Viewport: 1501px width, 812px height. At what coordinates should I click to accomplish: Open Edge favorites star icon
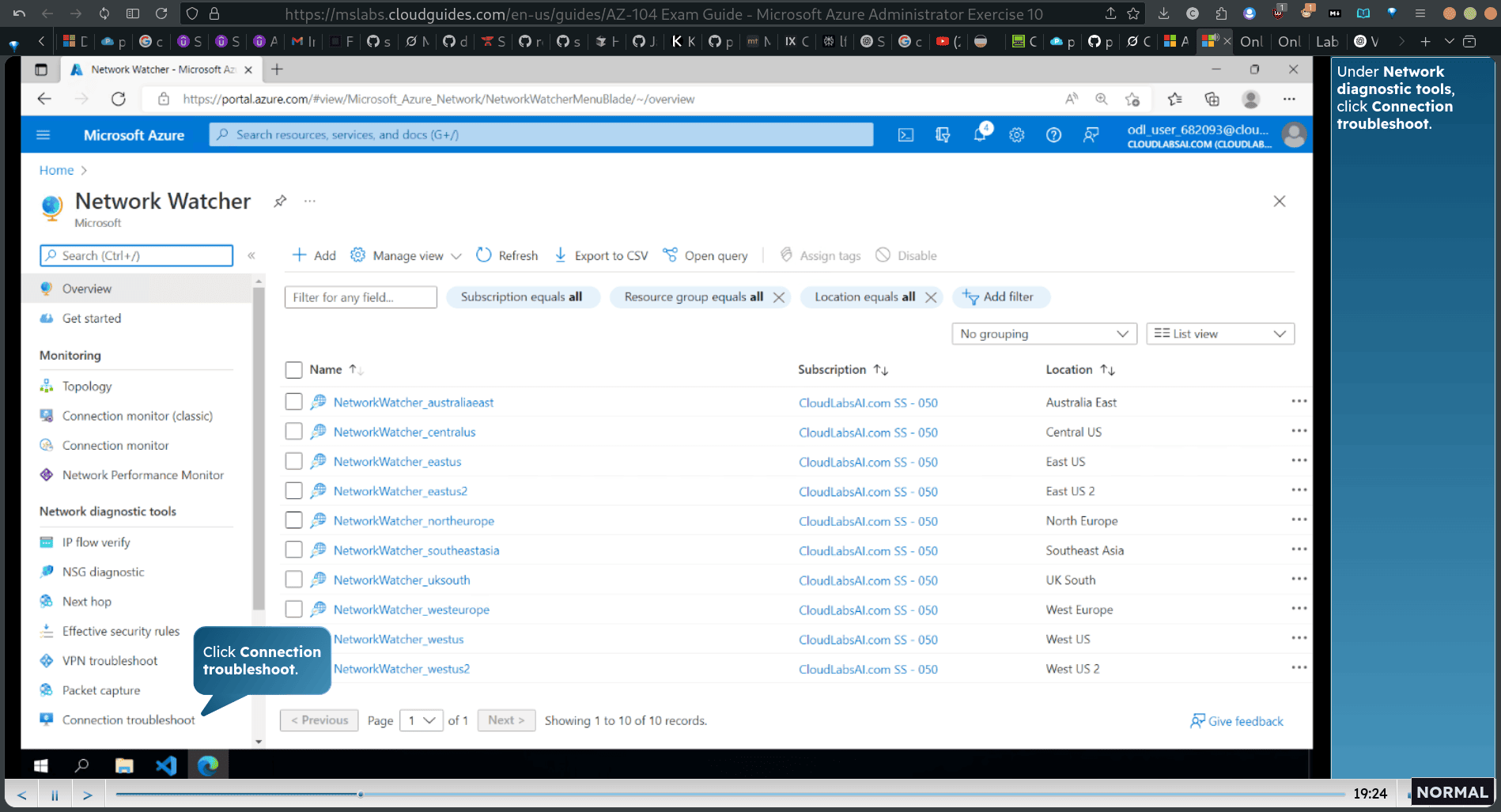pos(1174,99)
